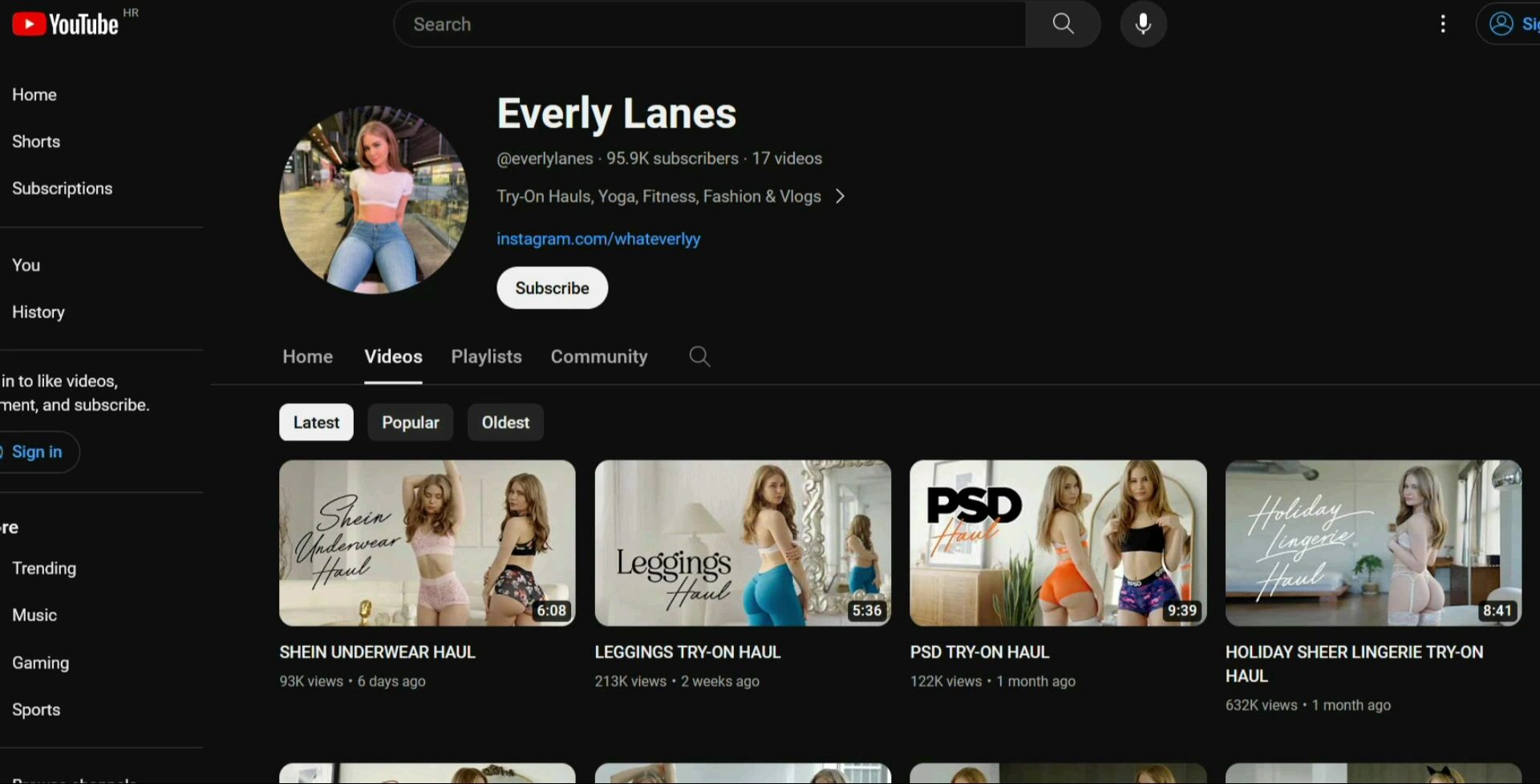Switch to Playlists tab
1540x784 pixels.
486,357
